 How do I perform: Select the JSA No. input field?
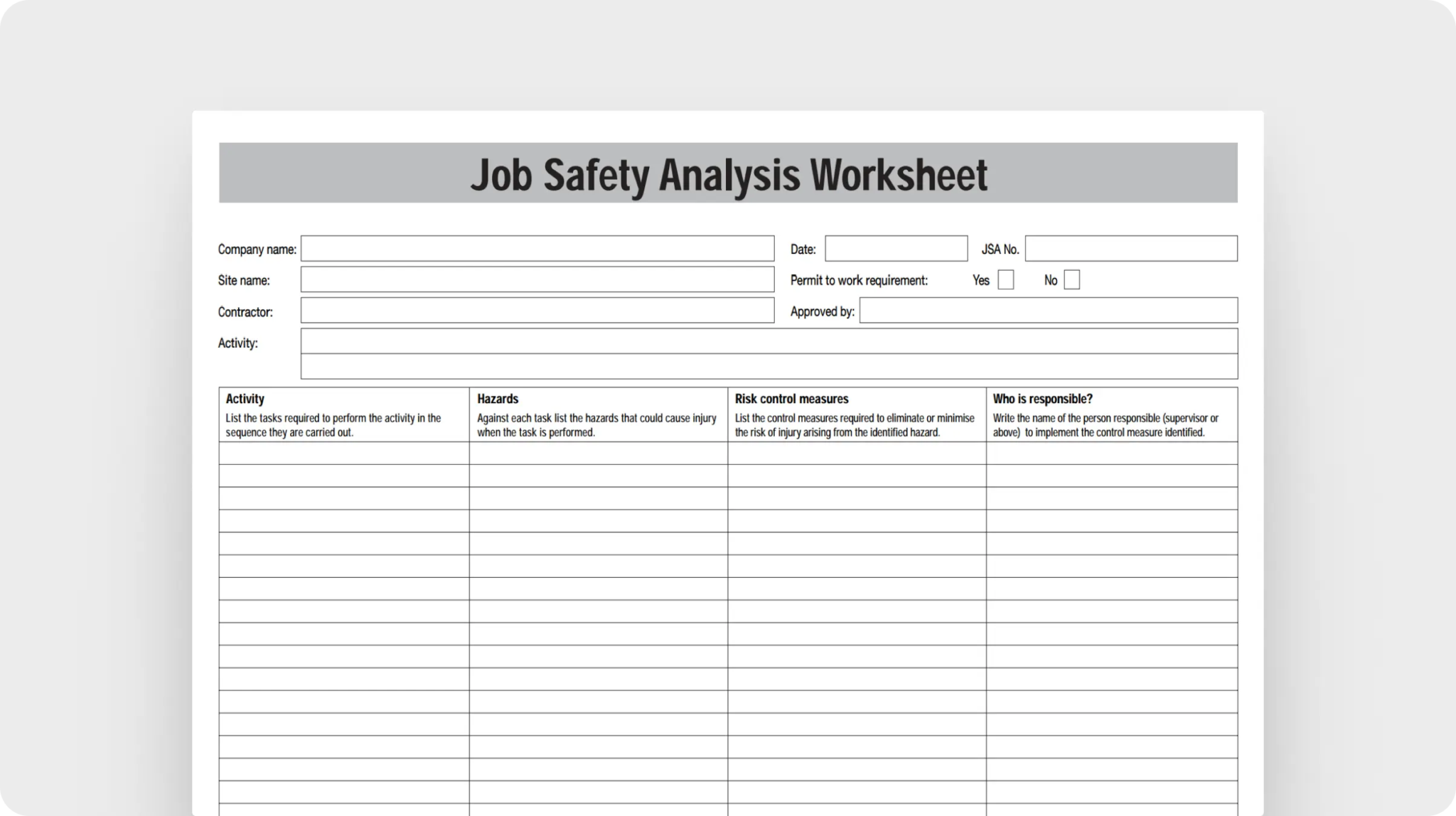pos(1131,249)
